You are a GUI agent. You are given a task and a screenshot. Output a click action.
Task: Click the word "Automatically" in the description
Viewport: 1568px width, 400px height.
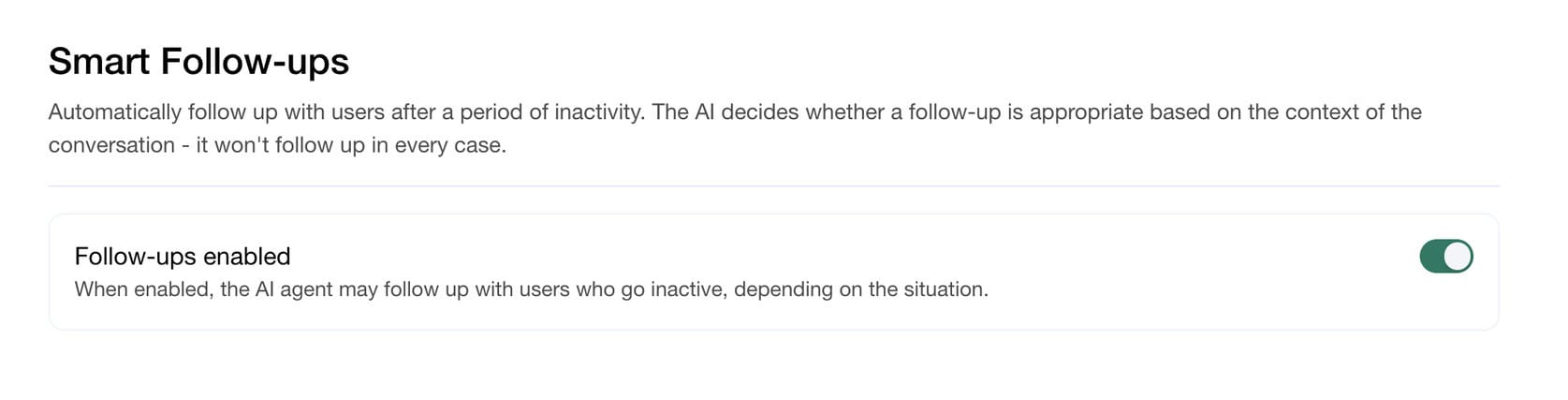[114, 112]
